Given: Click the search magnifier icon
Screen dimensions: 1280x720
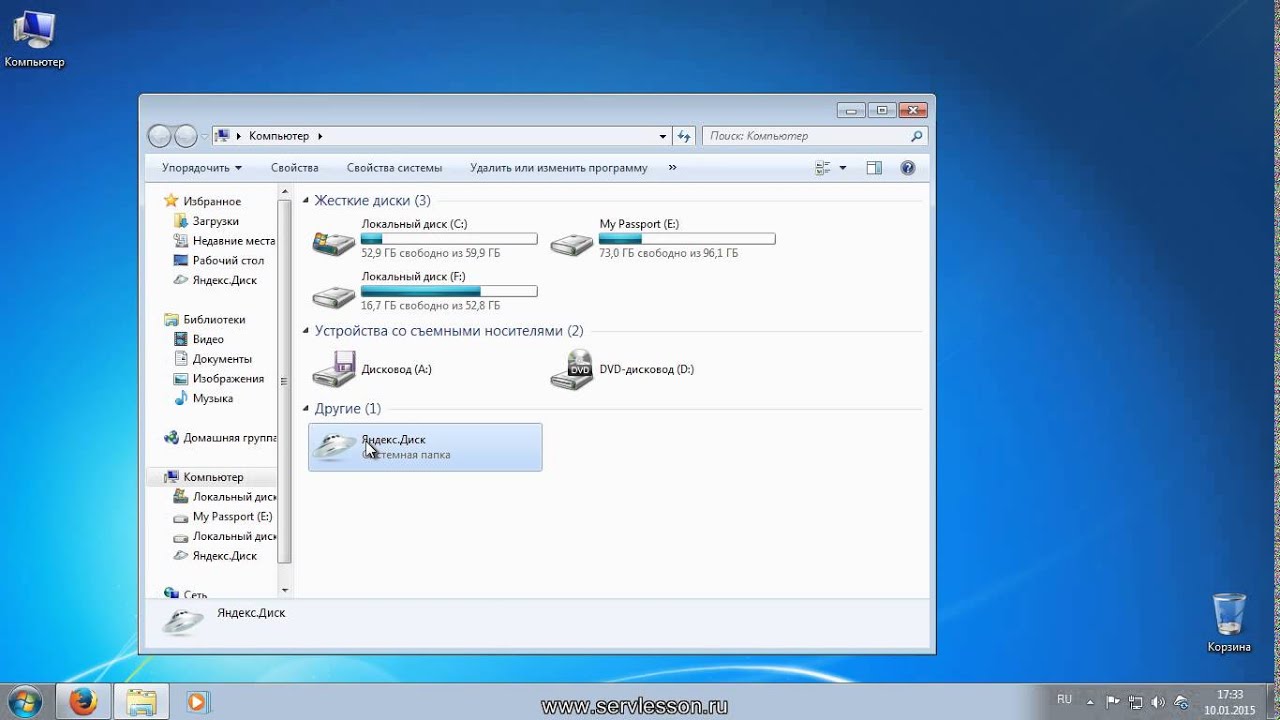Looking at the screenshot, I should [x=917, y=136].
